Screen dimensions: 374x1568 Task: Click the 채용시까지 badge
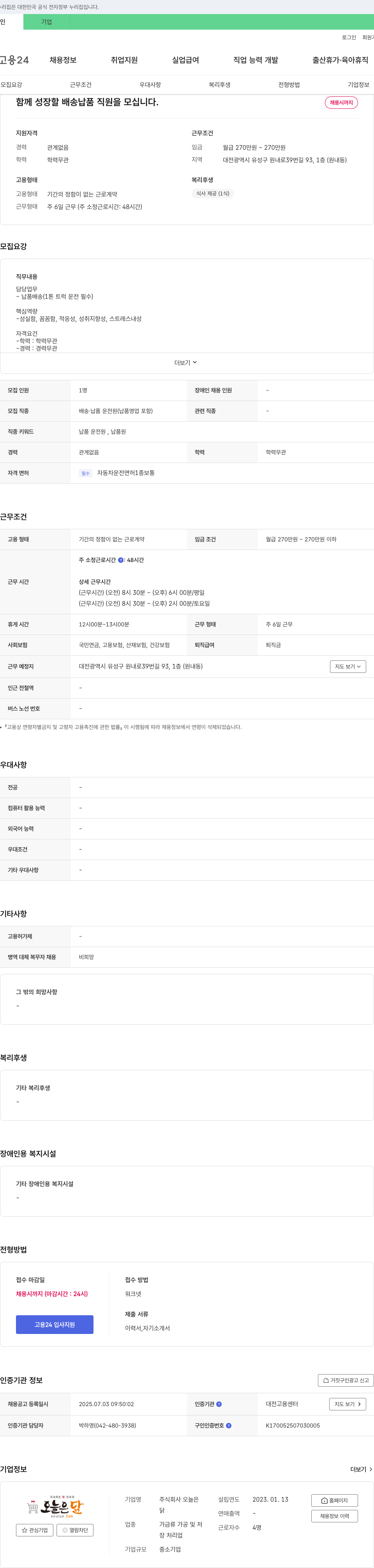[341, 102]
